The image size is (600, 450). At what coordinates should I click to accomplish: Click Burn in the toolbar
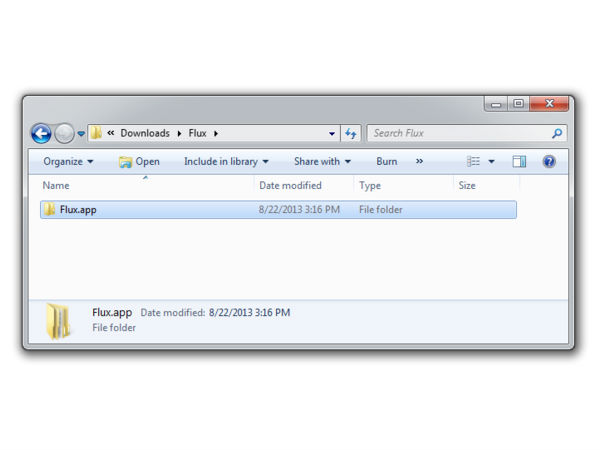pyautogui.click(x=386, y=161)
